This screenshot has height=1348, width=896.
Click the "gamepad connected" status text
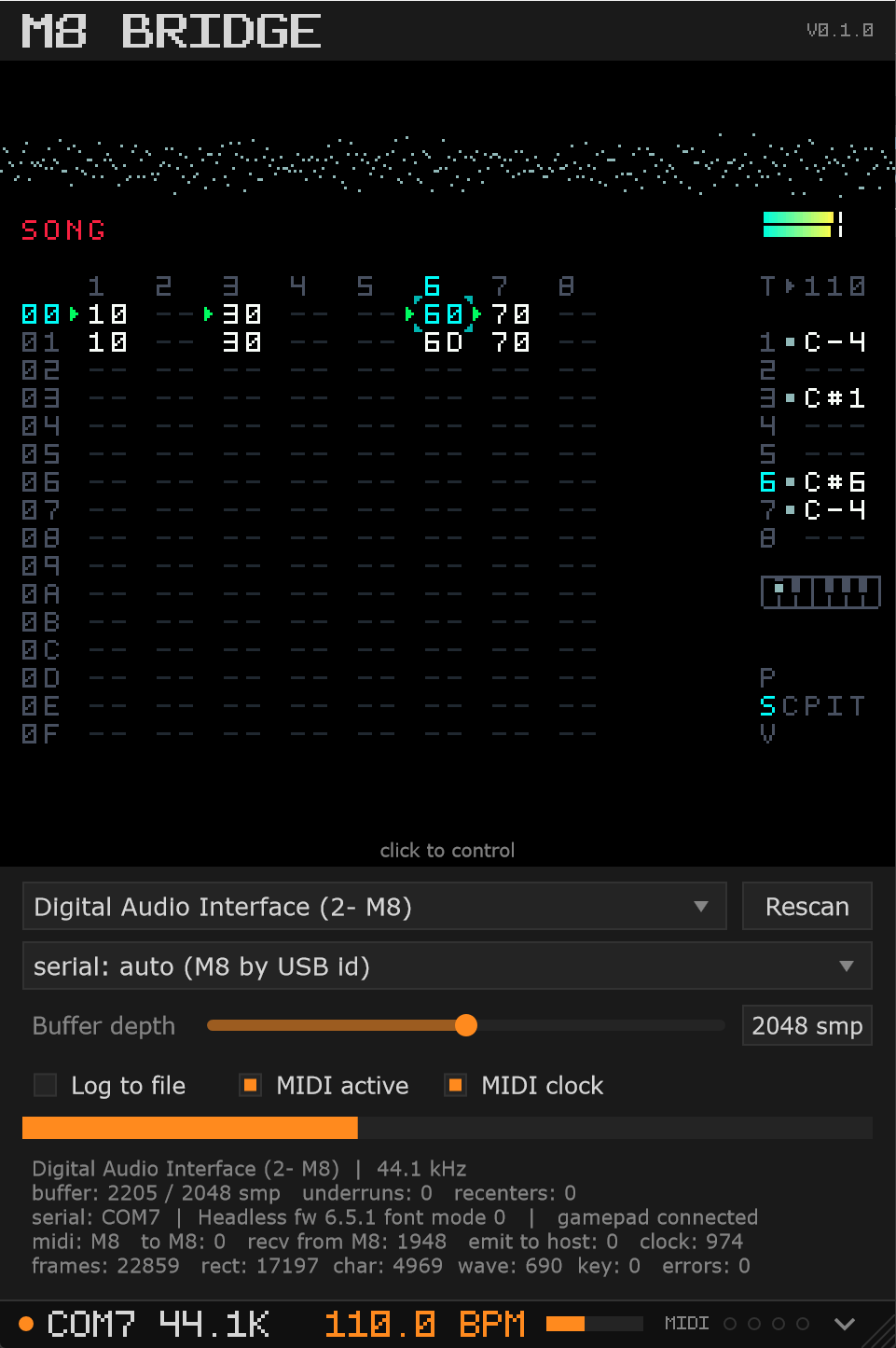pyautogui.click(x=657, y=1217)
